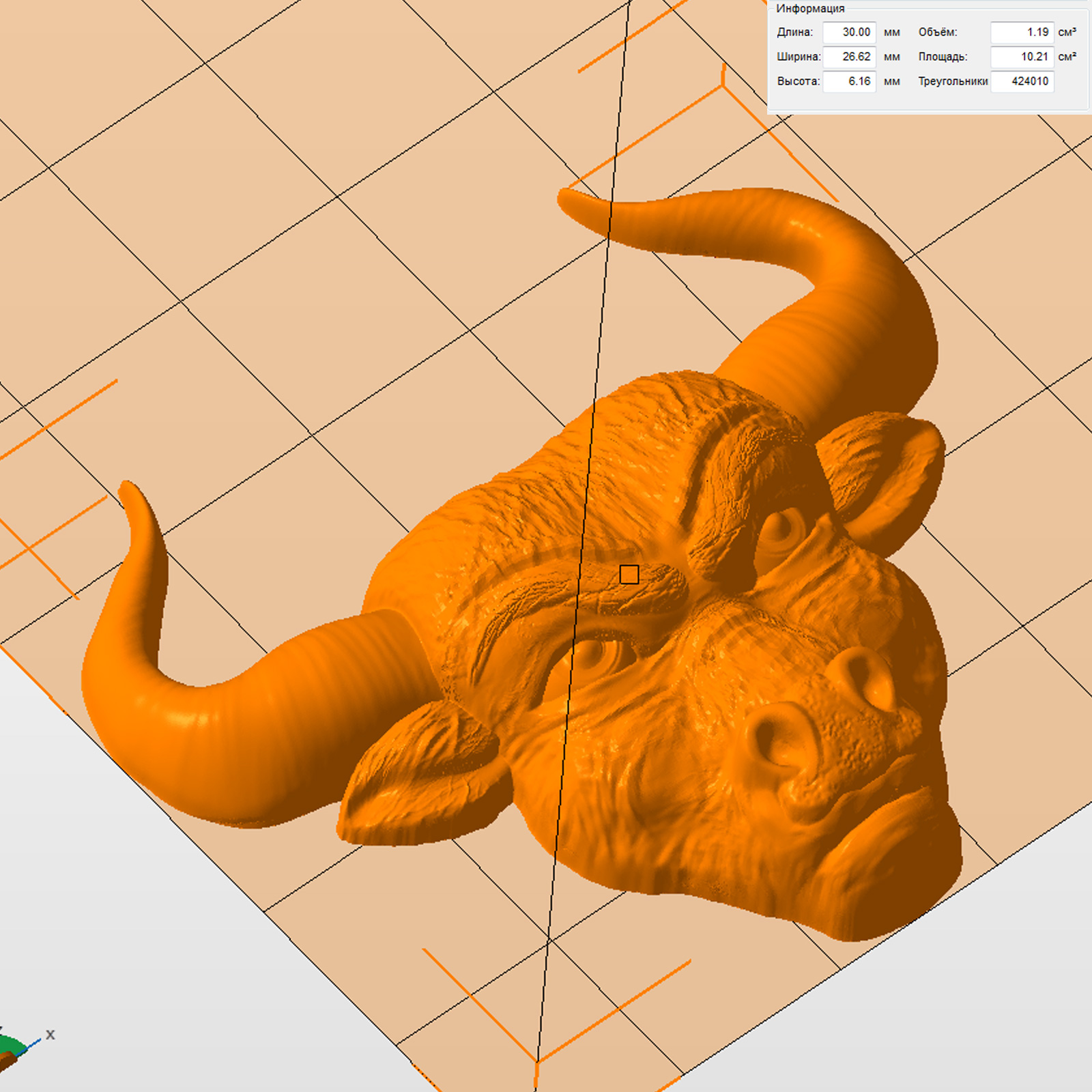Image resolution: width=1092 pixels, height=1092 pixels.
Task: Click the Ширина value field
Action: (849, 57)
